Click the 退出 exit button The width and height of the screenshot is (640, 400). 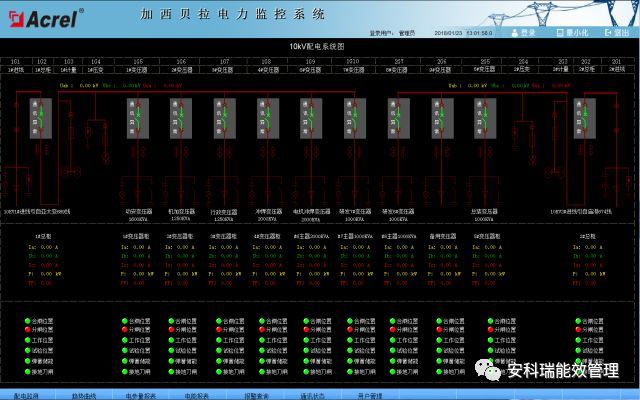617,33
